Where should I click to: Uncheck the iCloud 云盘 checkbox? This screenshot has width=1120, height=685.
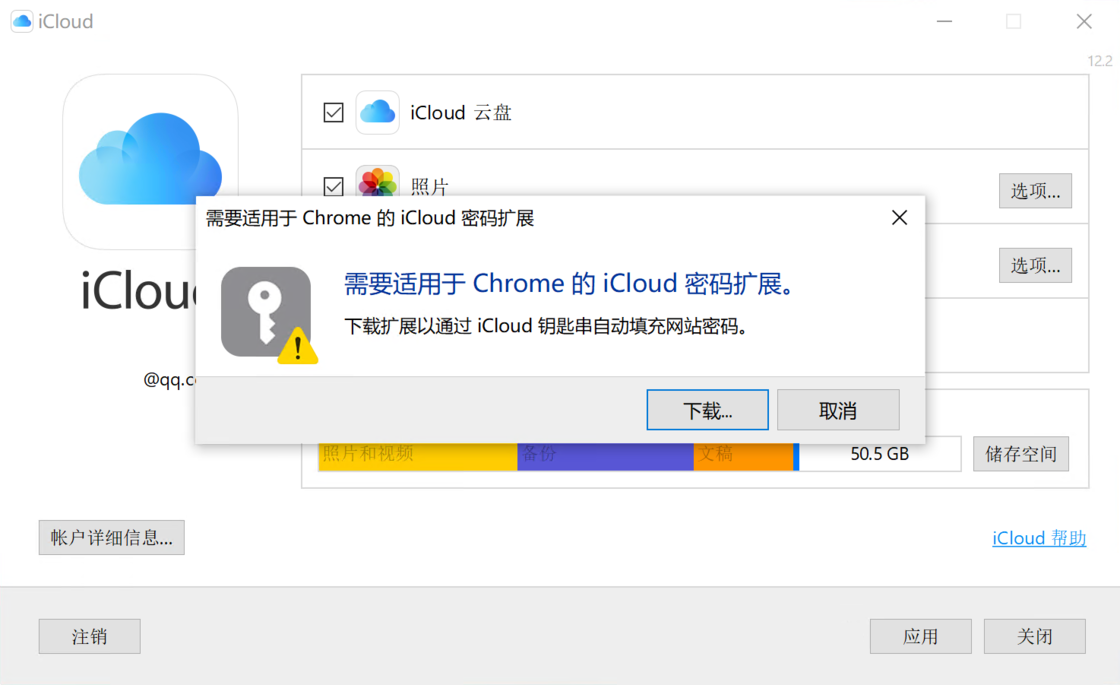[333, 112]
